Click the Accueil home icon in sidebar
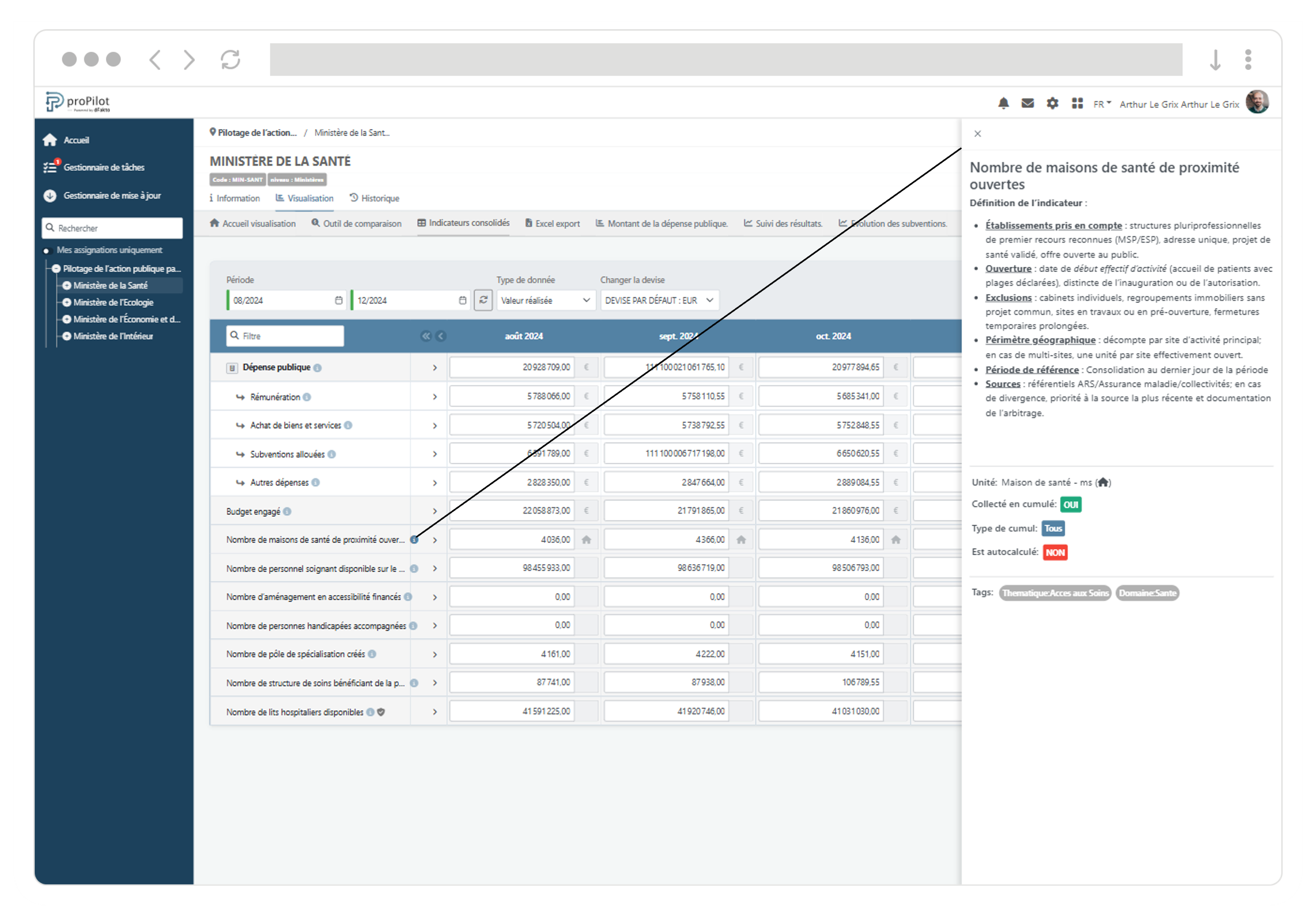The width and height of the screenshot is (1316, 921). click(51, 140)
